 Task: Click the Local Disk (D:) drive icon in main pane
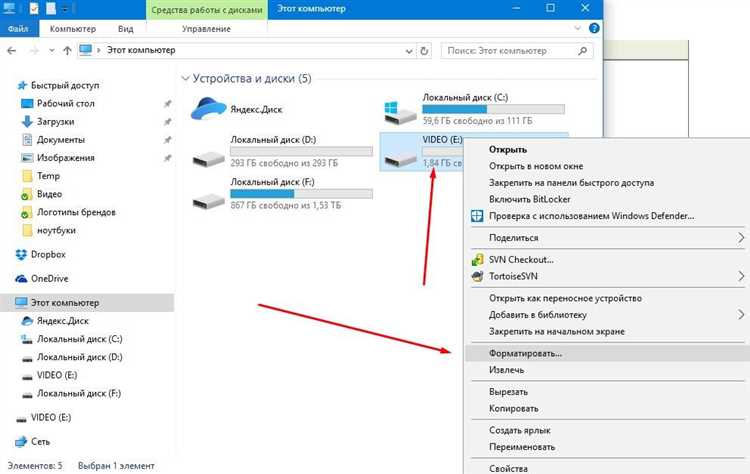pos(209,155)
